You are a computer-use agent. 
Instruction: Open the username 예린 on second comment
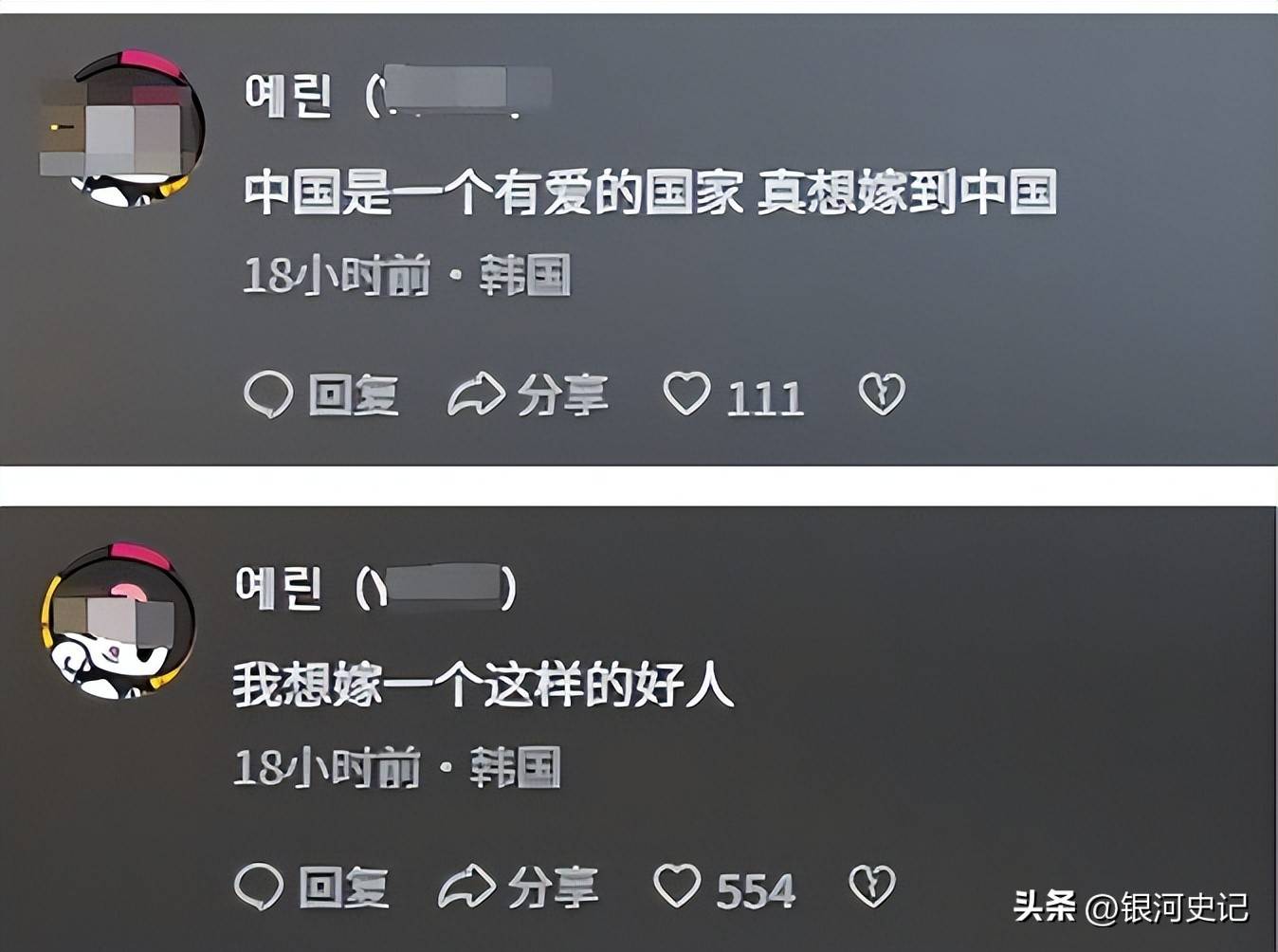tap(279, 587)
